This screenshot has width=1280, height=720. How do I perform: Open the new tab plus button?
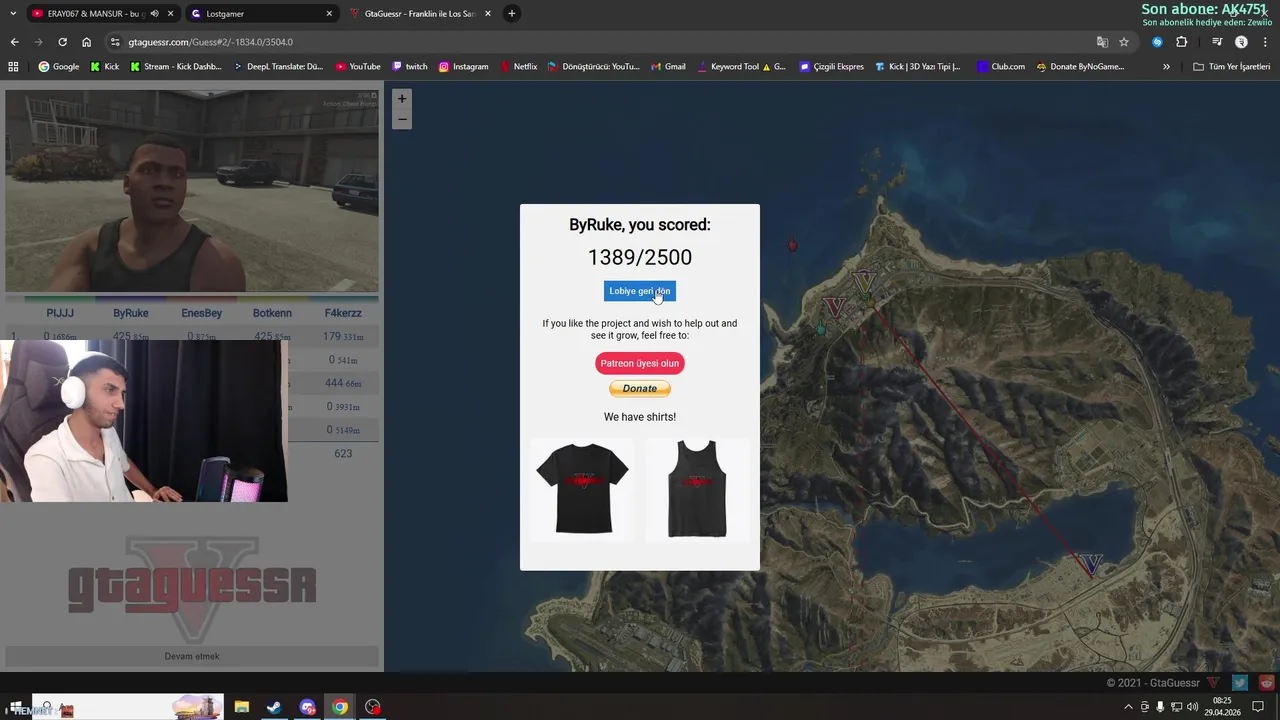pyautogui.click(x=511, y=14)
